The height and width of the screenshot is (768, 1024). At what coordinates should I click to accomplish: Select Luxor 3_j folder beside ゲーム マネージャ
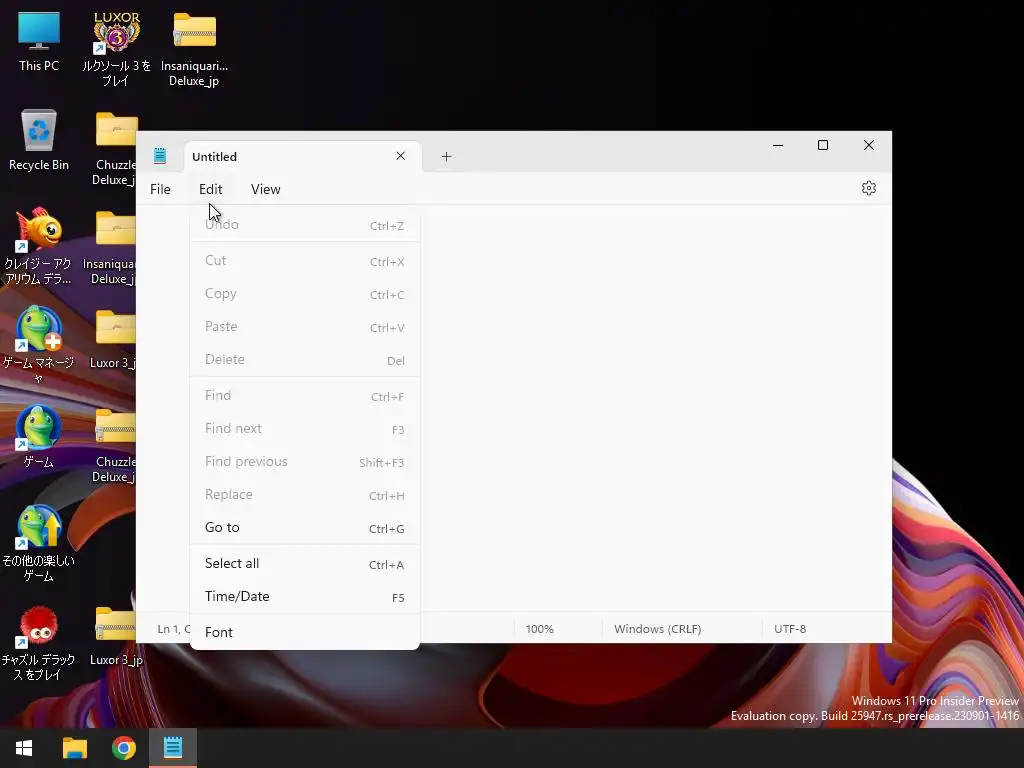coord(113,340)
